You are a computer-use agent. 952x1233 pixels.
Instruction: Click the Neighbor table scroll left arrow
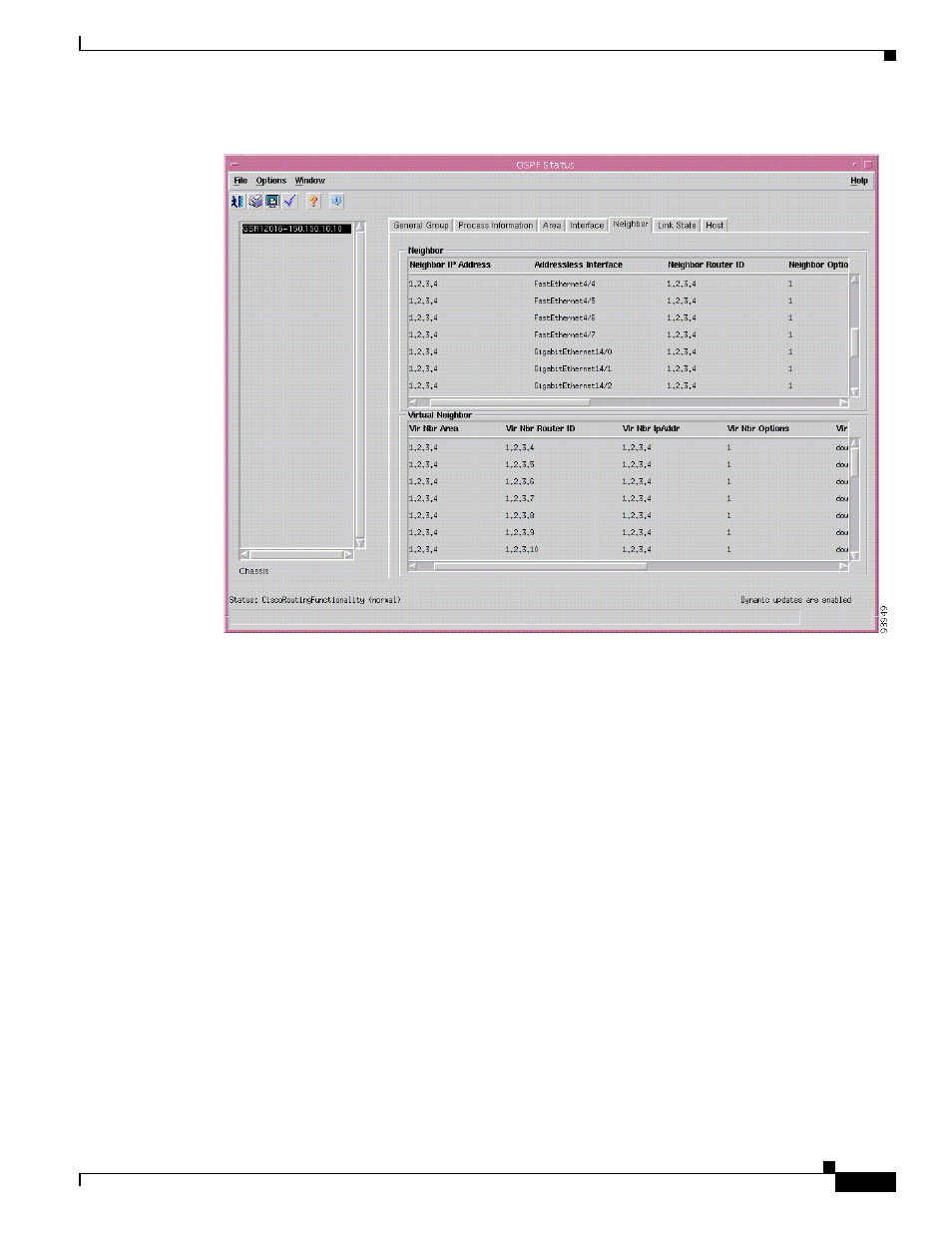click(x=413, y=403)
